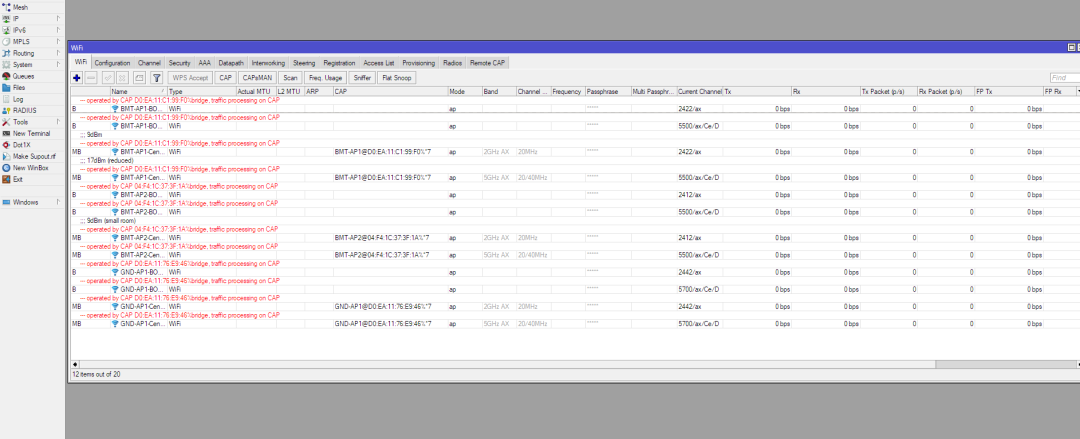
Task: Open the Provisioning tab
Action: click(419, 63)
